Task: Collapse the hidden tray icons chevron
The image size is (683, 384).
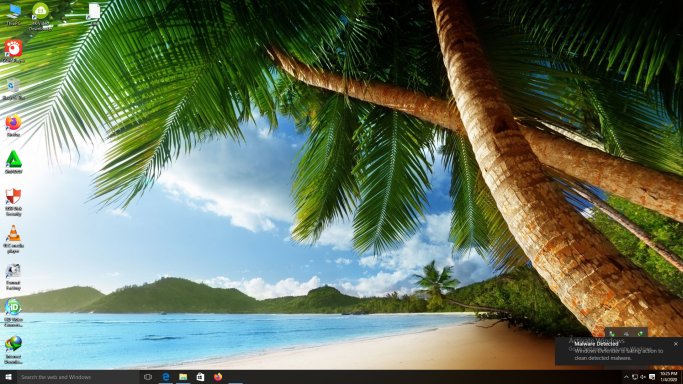Action: 626,377
